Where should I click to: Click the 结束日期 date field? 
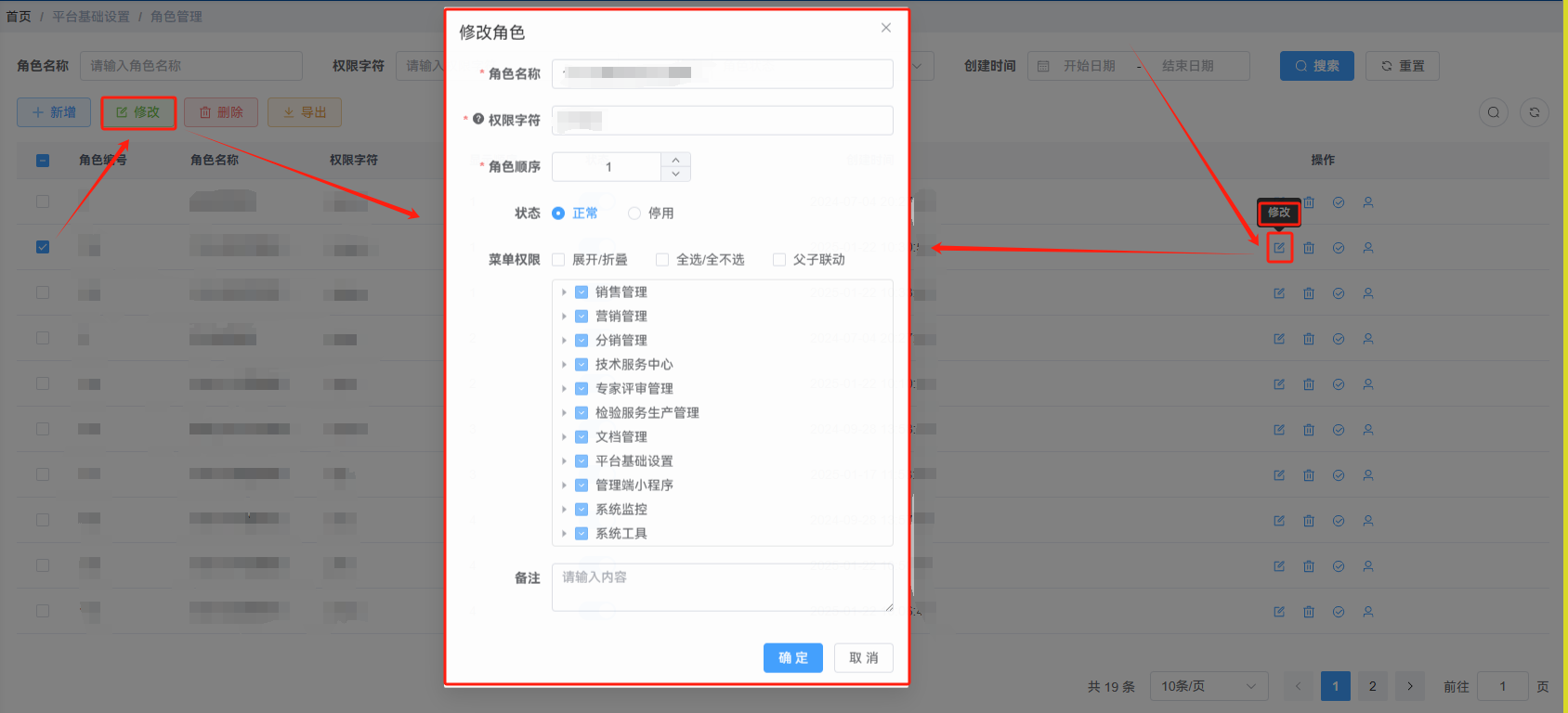pyautogui.click(x=1188, y=66)
